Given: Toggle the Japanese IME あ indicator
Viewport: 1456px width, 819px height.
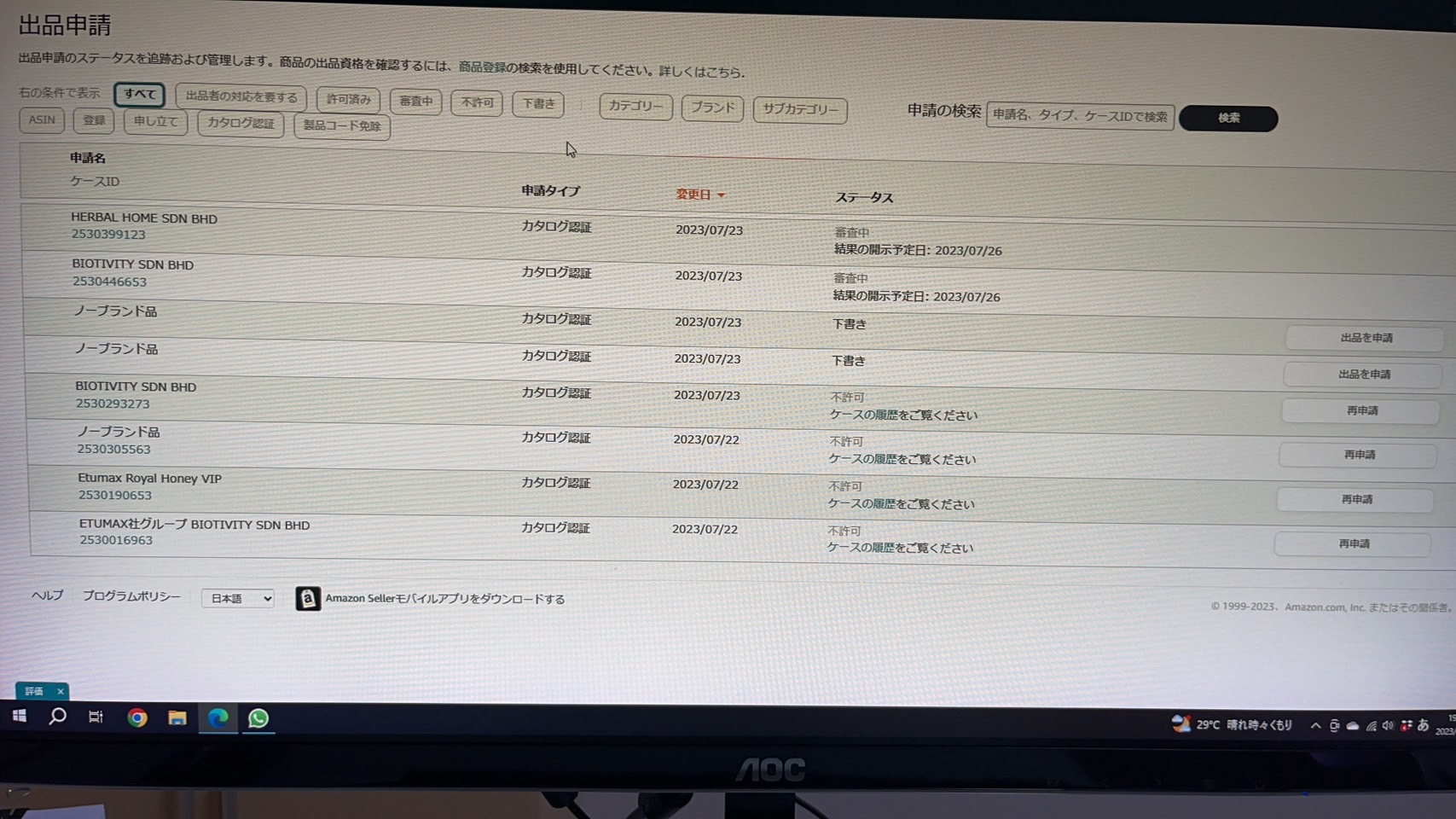Looking at the screenshot, I should pyautogui.click(x=1423, y=726).
